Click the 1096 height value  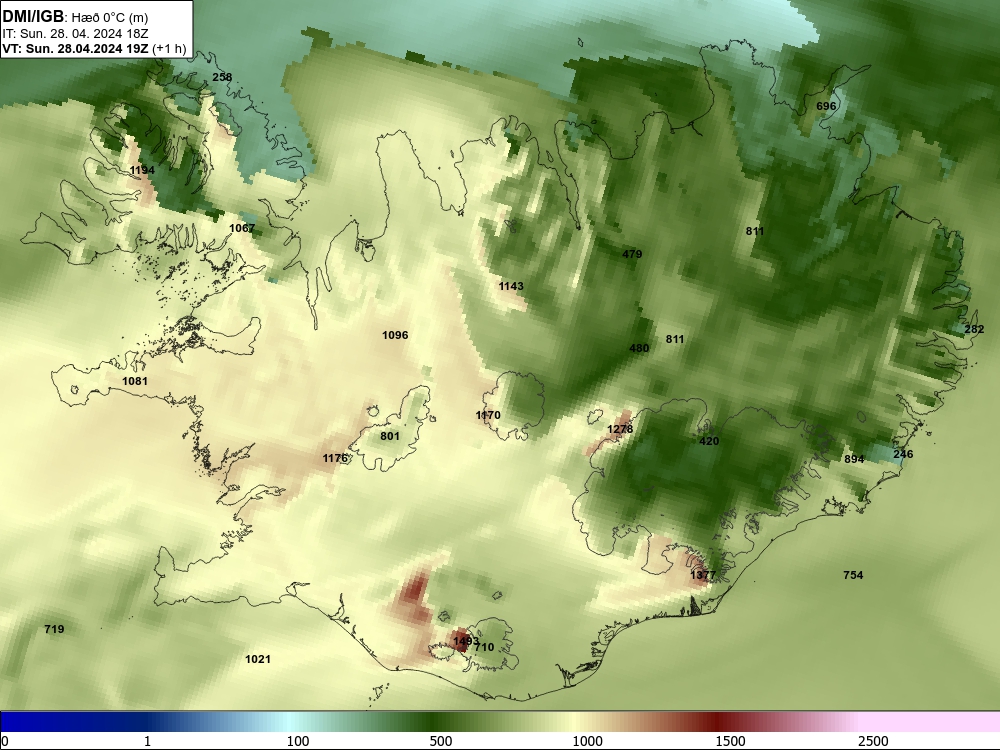(395, 335)
